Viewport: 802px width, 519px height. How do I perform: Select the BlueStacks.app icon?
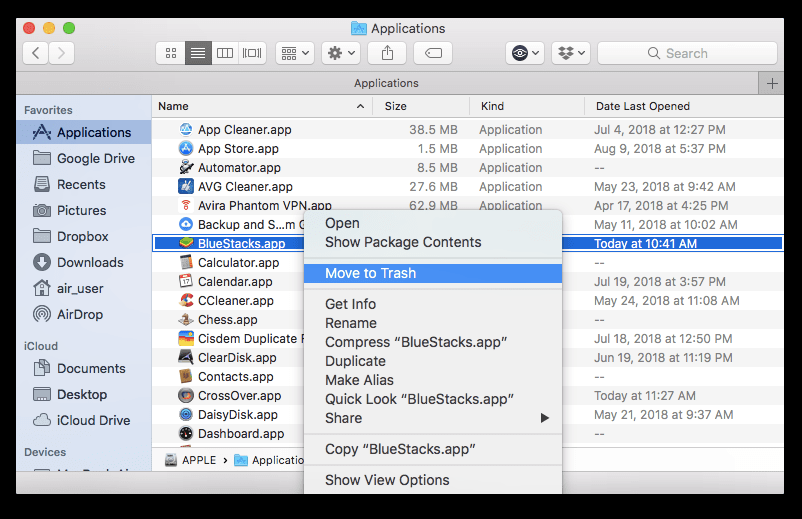(186, 243)
